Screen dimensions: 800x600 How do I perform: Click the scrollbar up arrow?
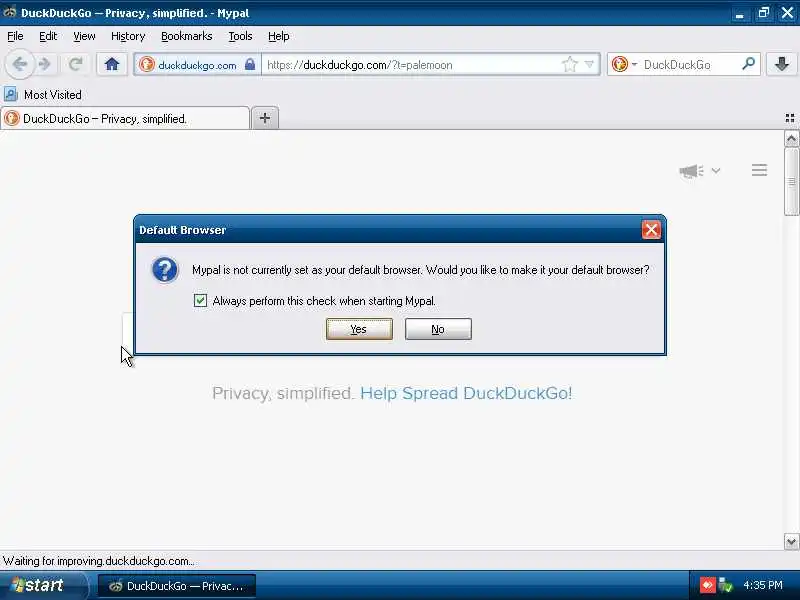[791, 139]
